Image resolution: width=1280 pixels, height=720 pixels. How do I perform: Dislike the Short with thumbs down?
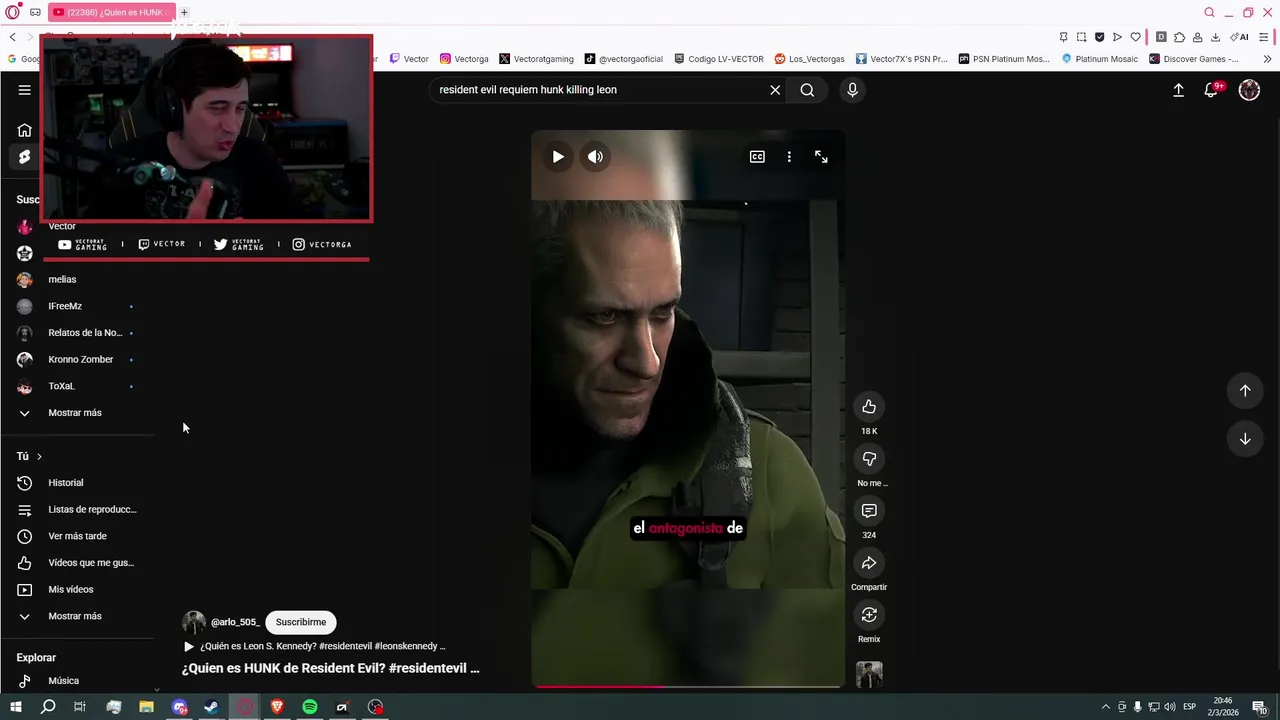pyautogui.click(x=869, y=459)
